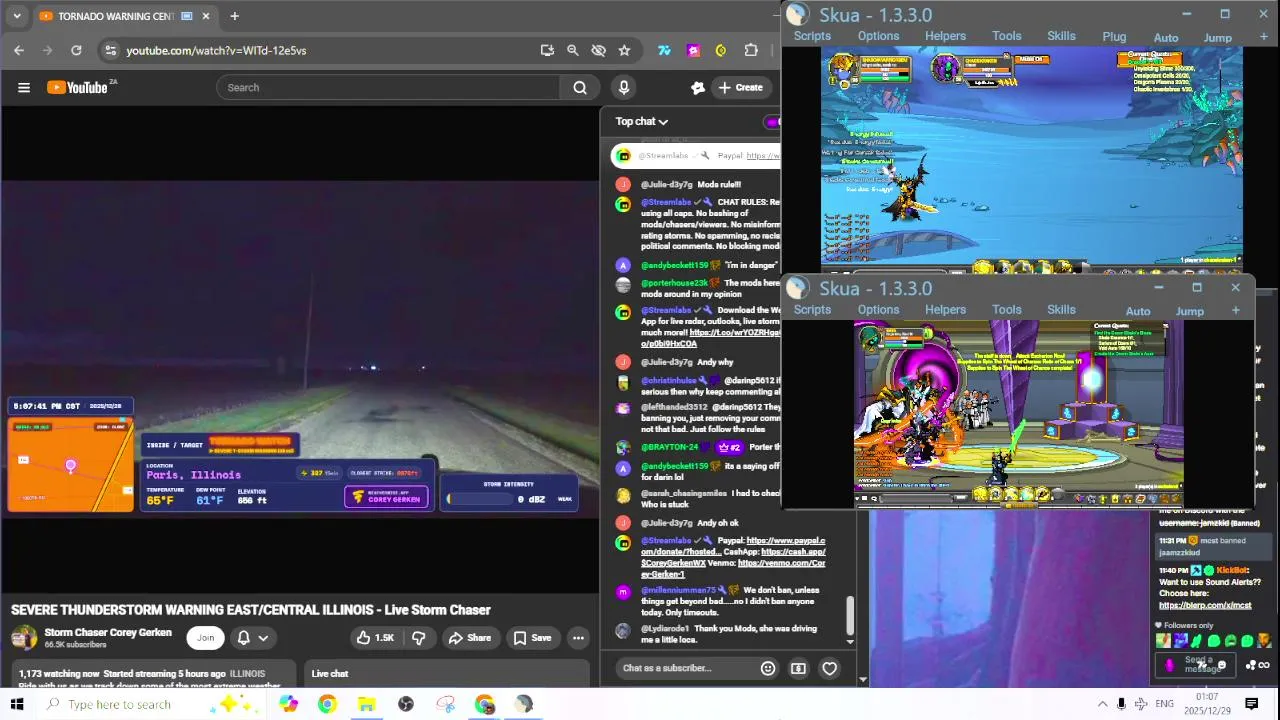Click the zoom magnifier icon in address bar
This screenshot has height=720, width=1280.
[573, 50]
